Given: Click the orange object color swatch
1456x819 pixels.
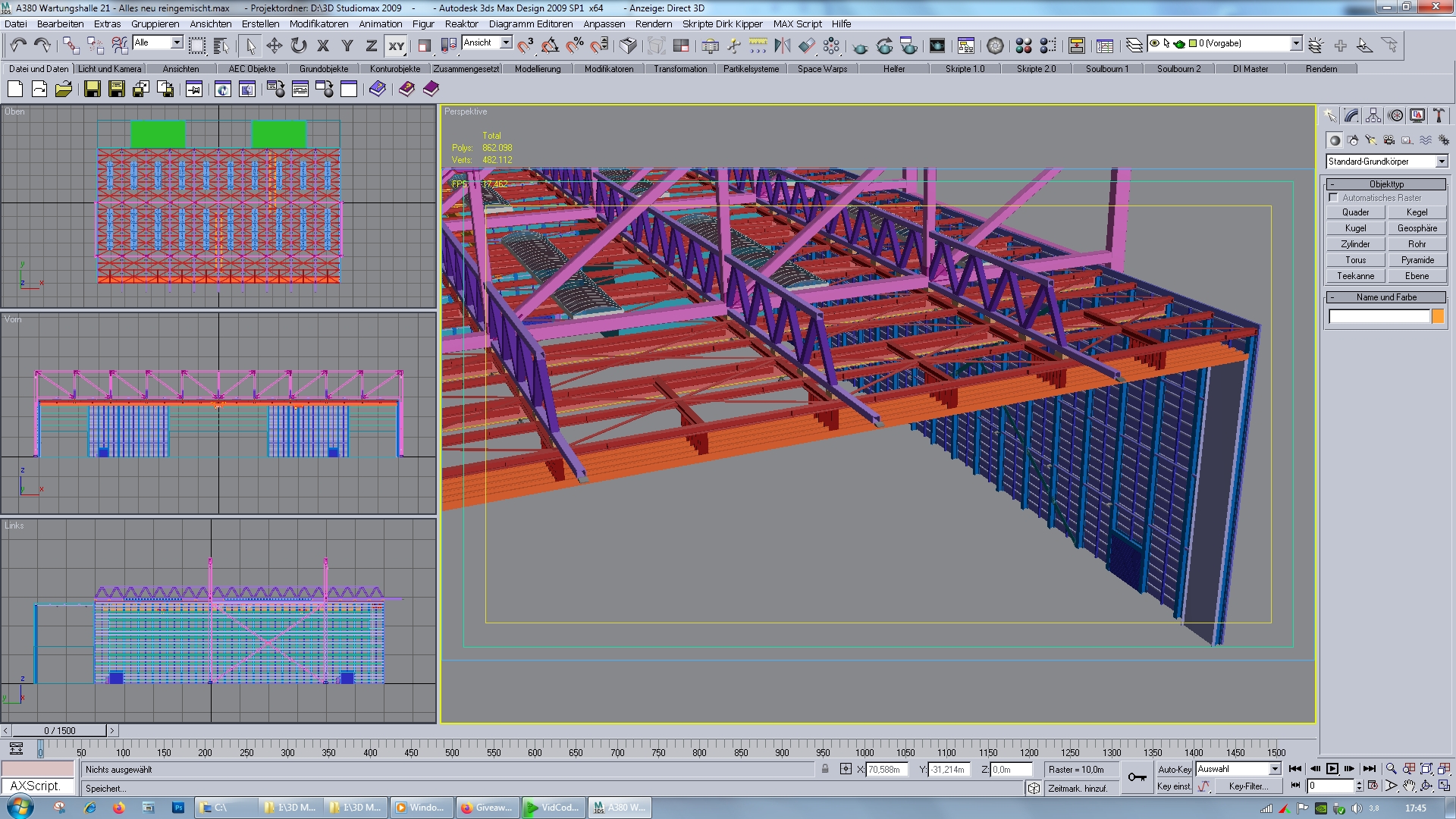Looking at the screenshot, I should pos(1437,316).
